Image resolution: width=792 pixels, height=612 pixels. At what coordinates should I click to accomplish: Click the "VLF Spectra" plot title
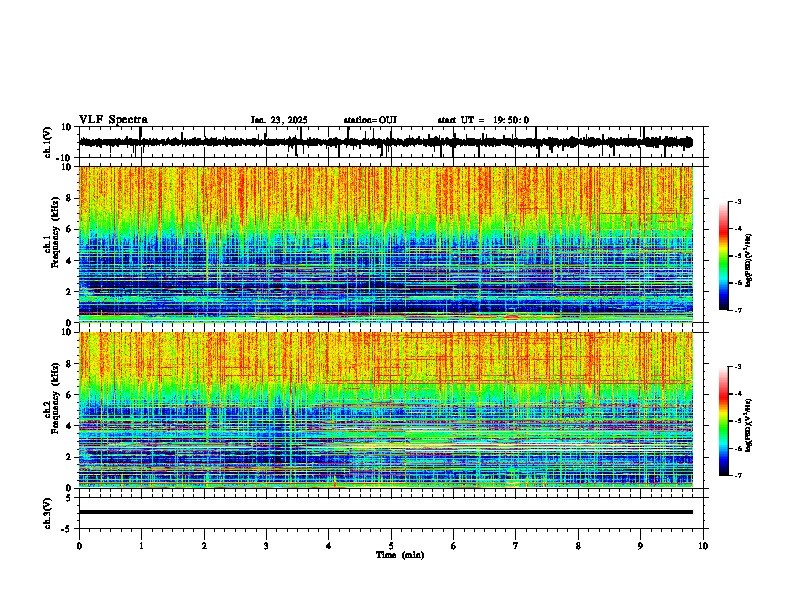tap(113, 120)
